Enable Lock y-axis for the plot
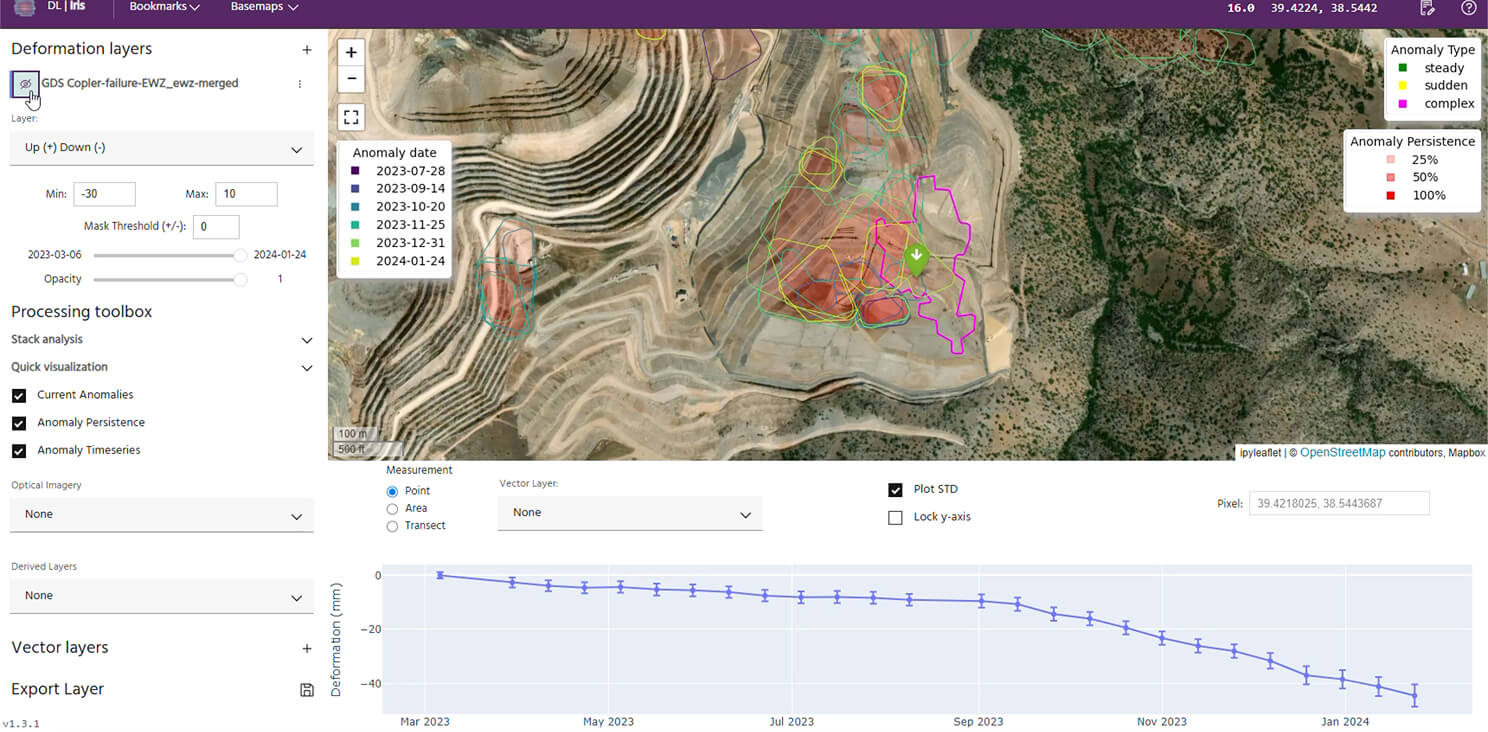The width and height of the screenshot is (1488, 732). [x=895, y=517]
